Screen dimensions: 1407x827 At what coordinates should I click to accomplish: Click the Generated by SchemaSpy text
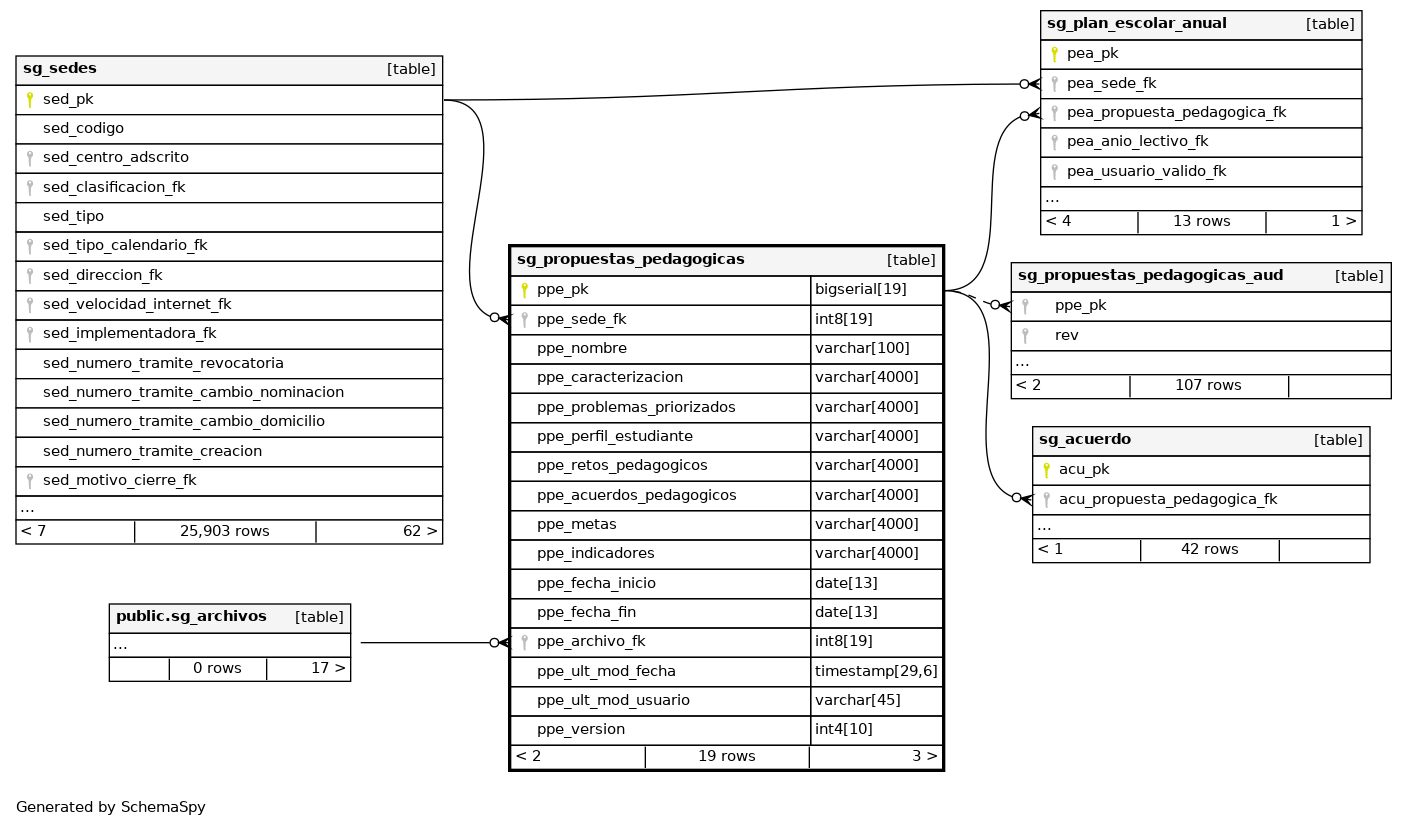point(111,807)
